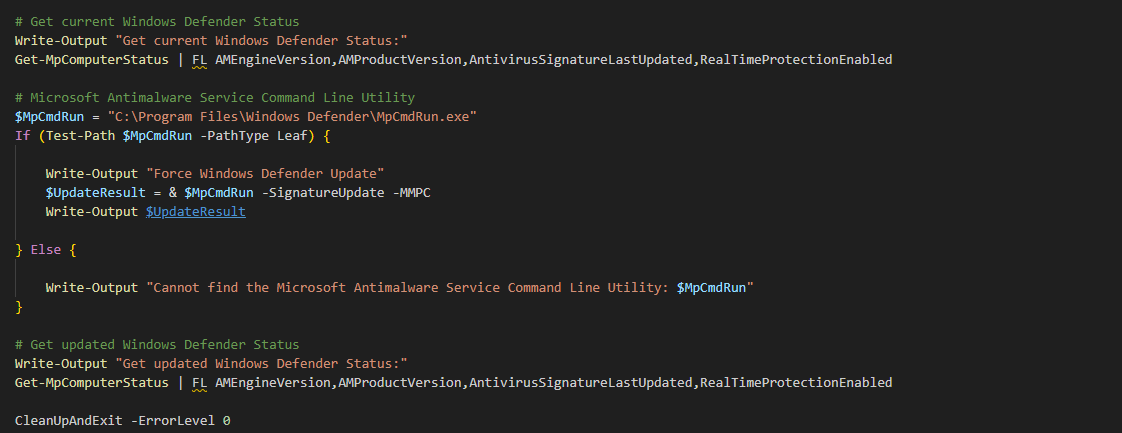Click Write-Output on the "Cannot find" line
The image size is (1122, 433).
click(x=92, y=288)
